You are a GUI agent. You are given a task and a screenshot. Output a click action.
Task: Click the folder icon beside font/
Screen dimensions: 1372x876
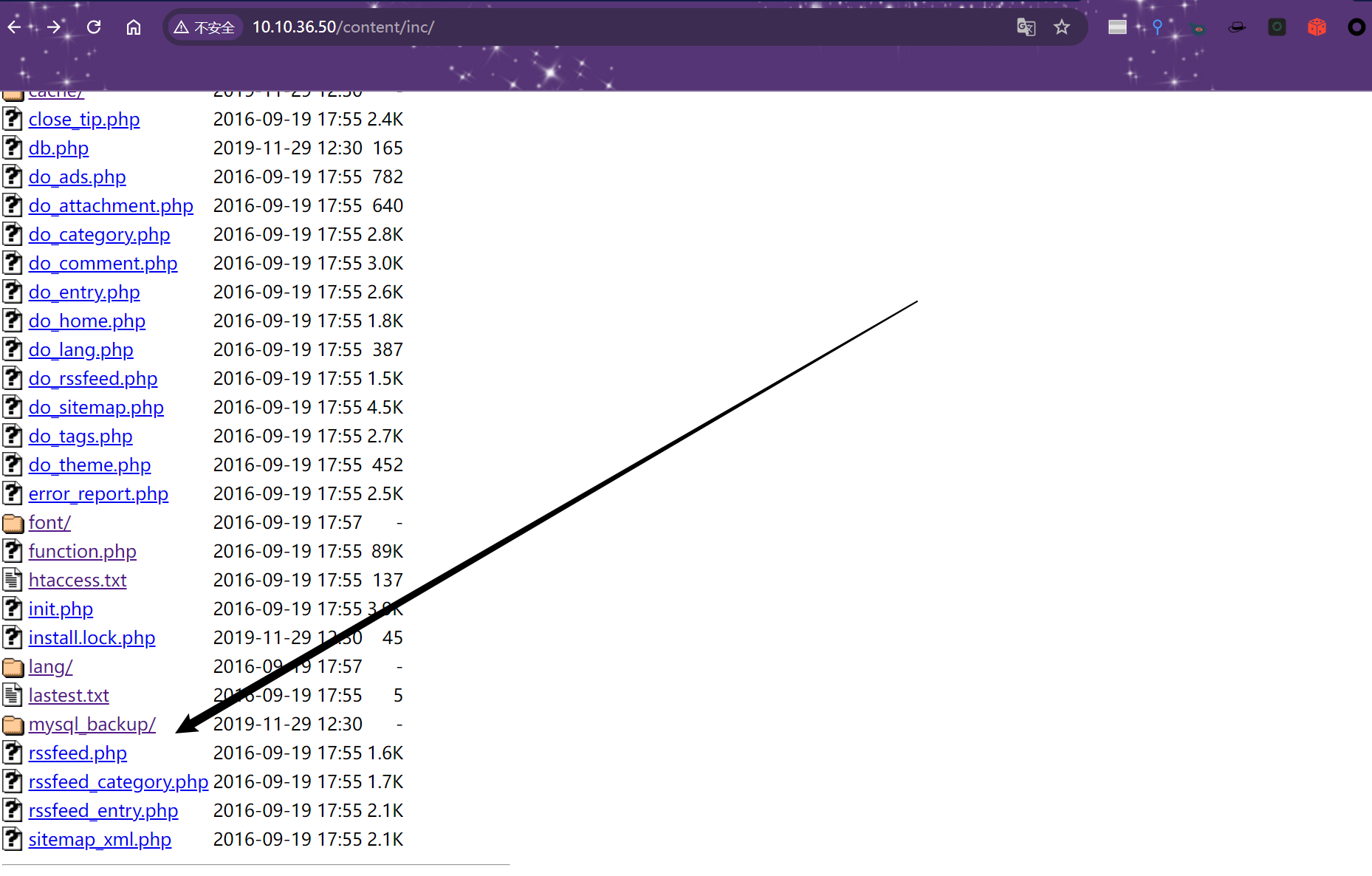coord(13,523)
